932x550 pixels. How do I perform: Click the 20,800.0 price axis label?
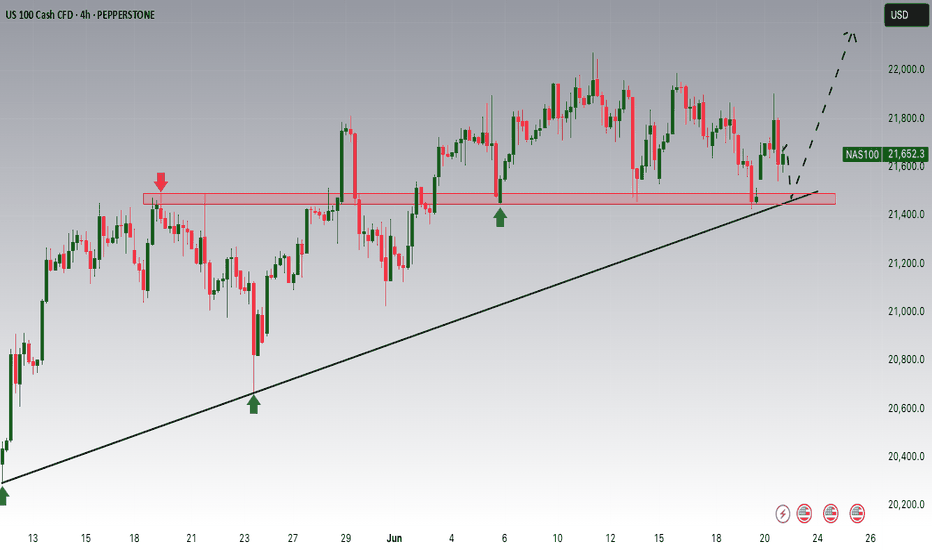click(x=906, y=359)
